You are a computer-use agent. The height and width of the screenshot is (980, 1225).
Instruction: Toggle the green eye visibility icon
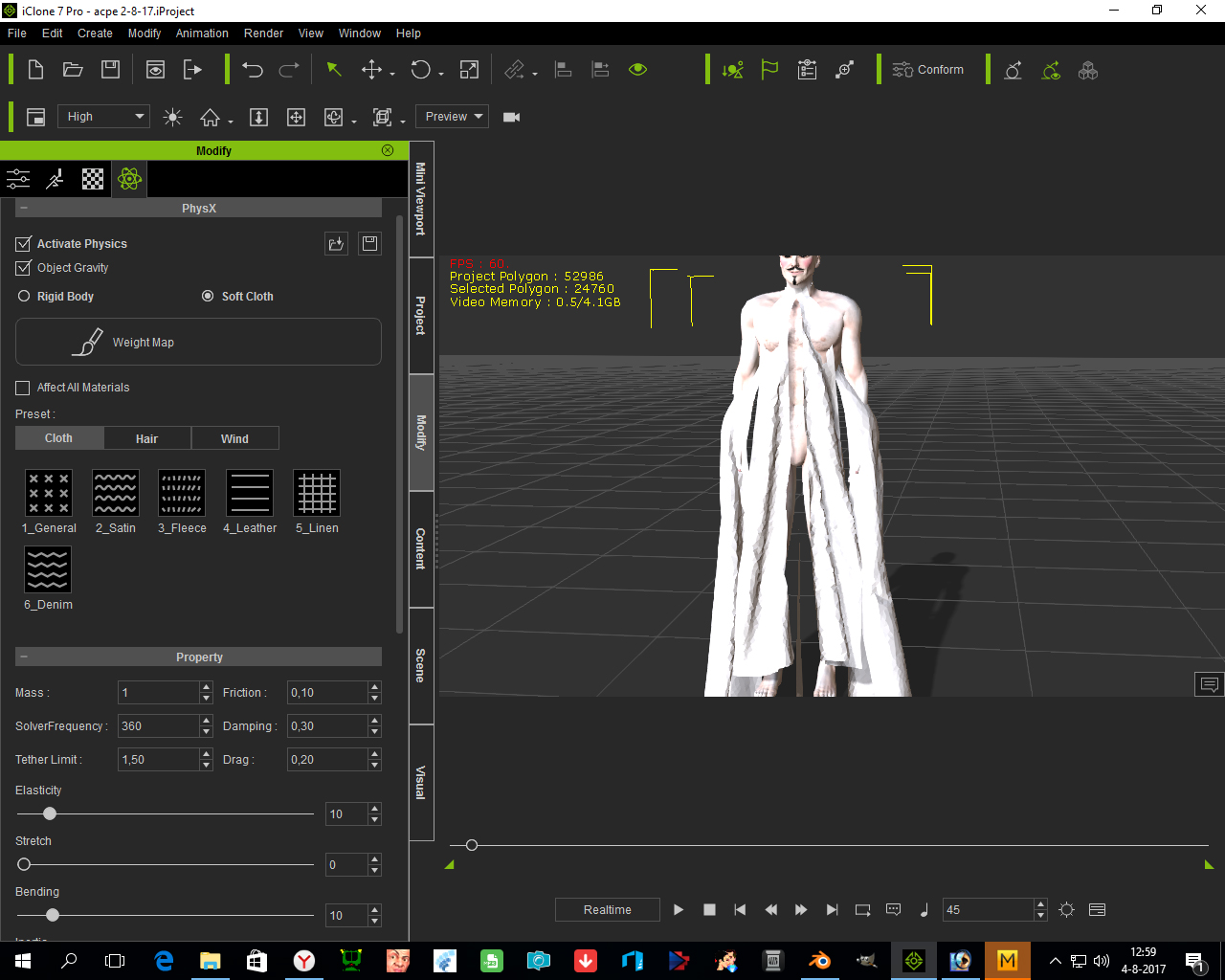pyautogui.click(x=638, y=70)
